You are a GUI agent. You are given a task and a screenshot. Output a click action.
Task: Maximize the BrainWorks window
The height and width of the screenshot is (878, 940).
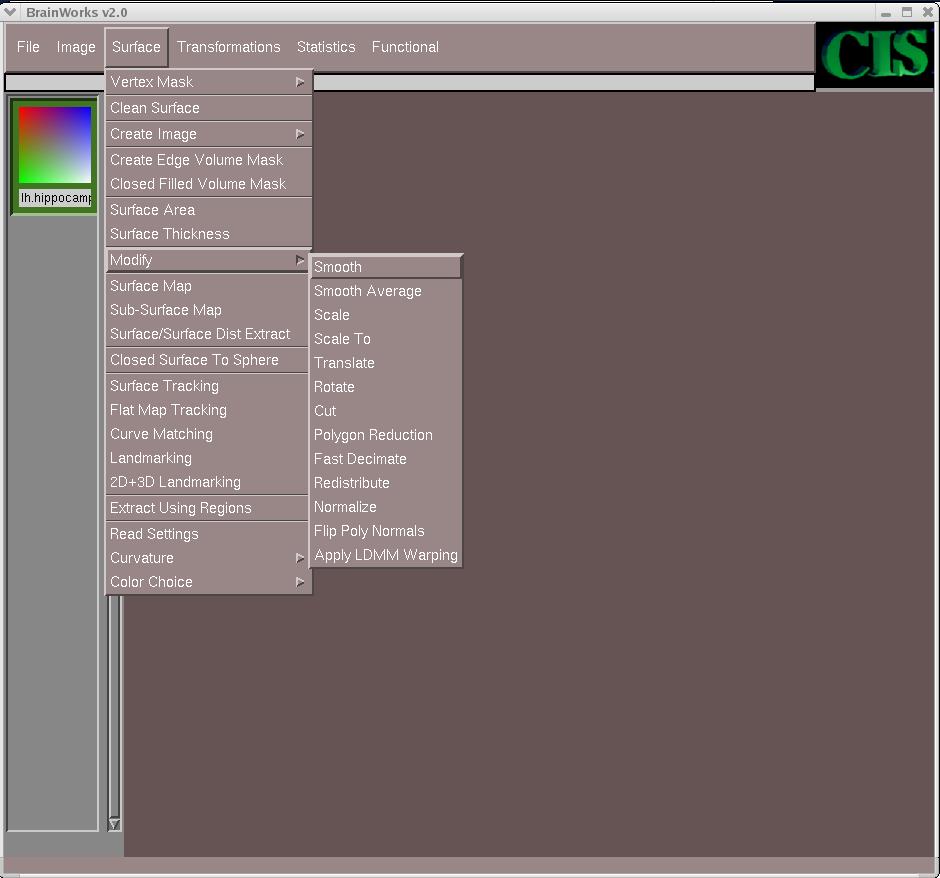907,12
